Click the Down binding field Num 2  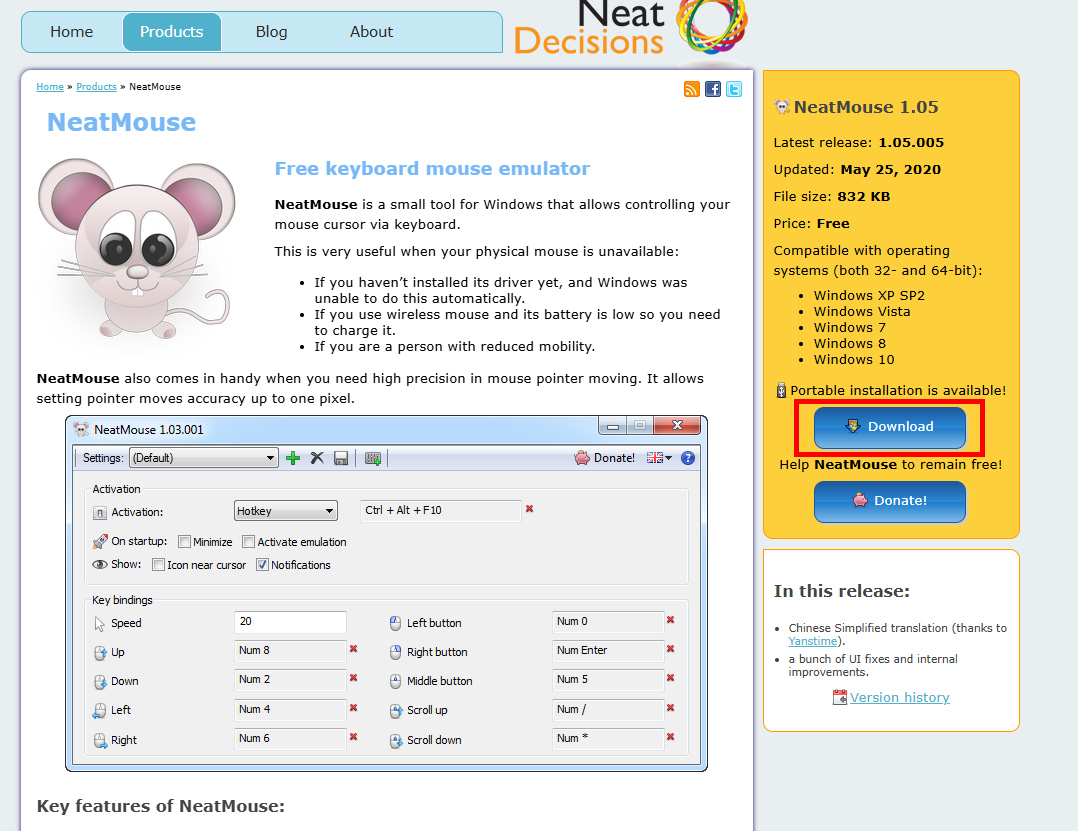pos(290,679)
